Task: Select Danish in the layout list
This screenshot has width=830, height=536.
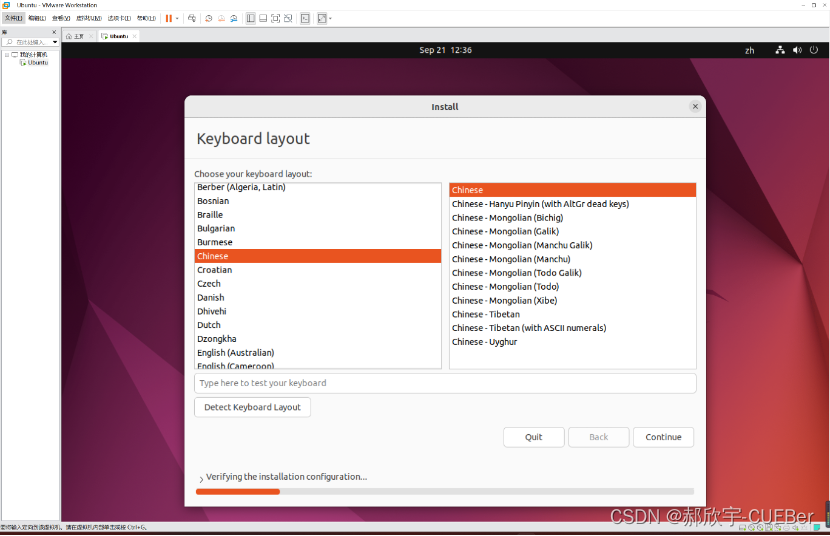Action: click(318, 297)
